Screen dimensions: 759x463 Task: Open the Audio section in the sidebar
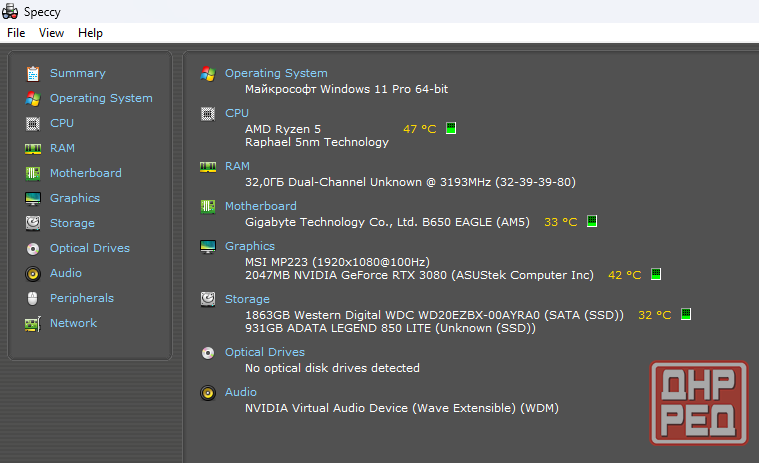[x=66, y=273]
